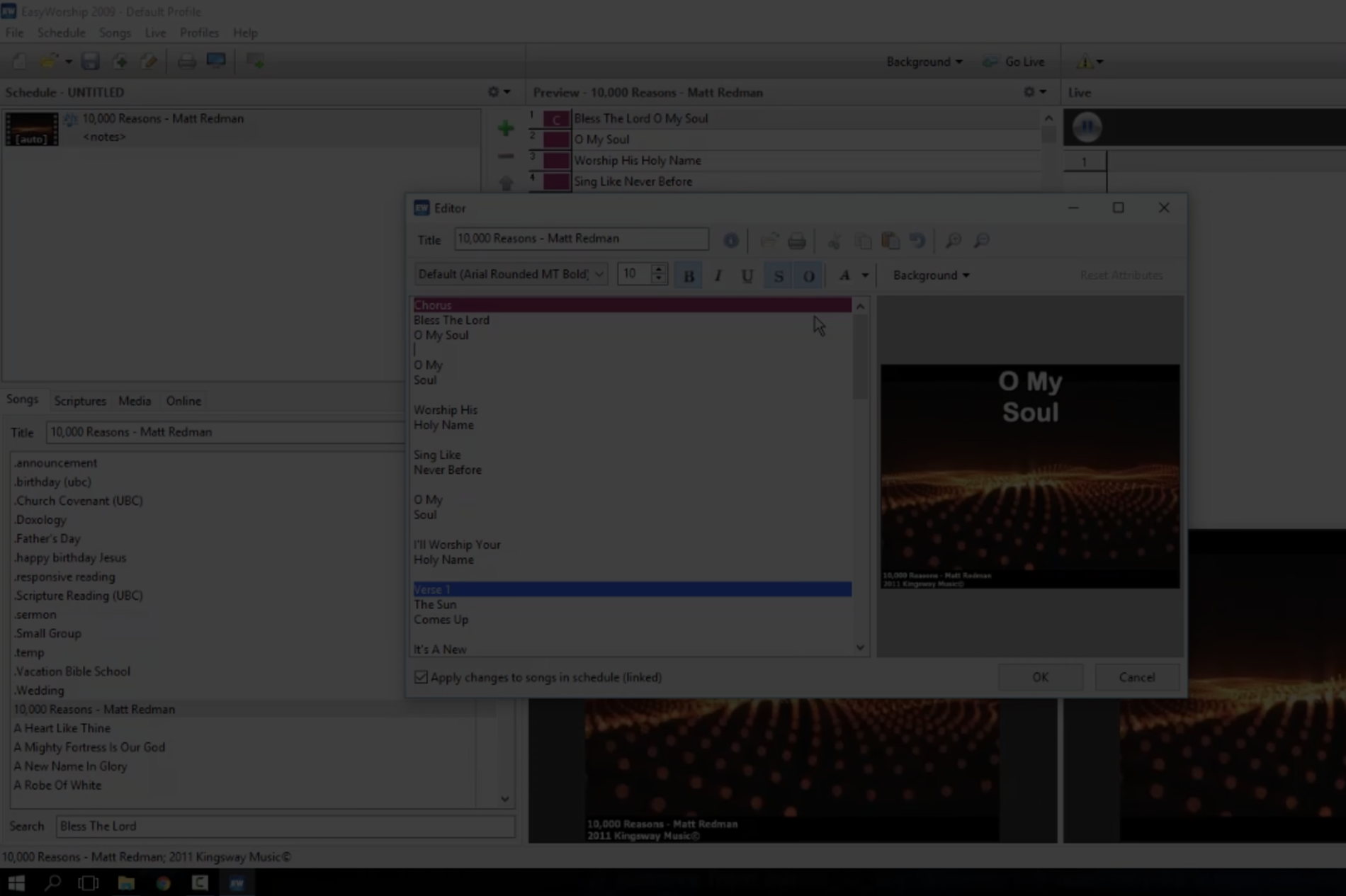Open the Editor Background dropdown
Viewport: 1346px width, 896px height.
pos(931,275)
